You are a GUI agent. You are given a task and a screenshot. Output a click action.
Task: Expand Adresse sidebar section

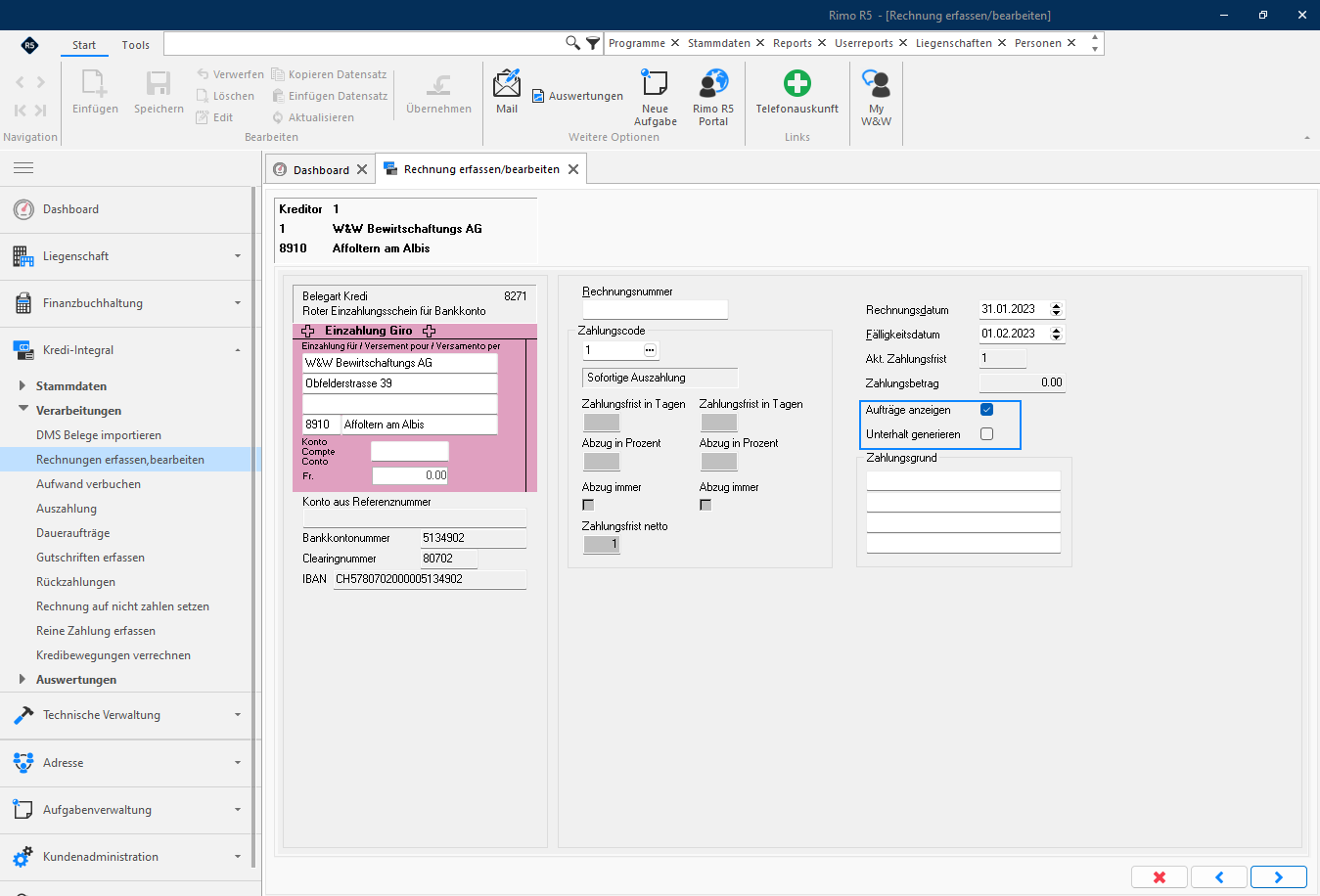click(127, 762)
